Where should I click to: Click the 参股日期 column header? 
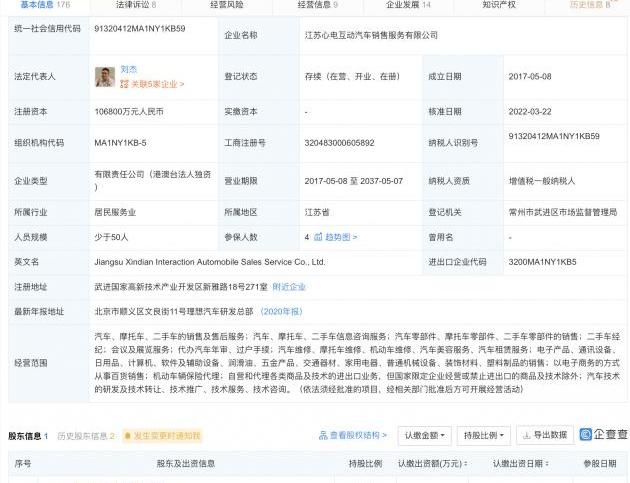[600, 464]
